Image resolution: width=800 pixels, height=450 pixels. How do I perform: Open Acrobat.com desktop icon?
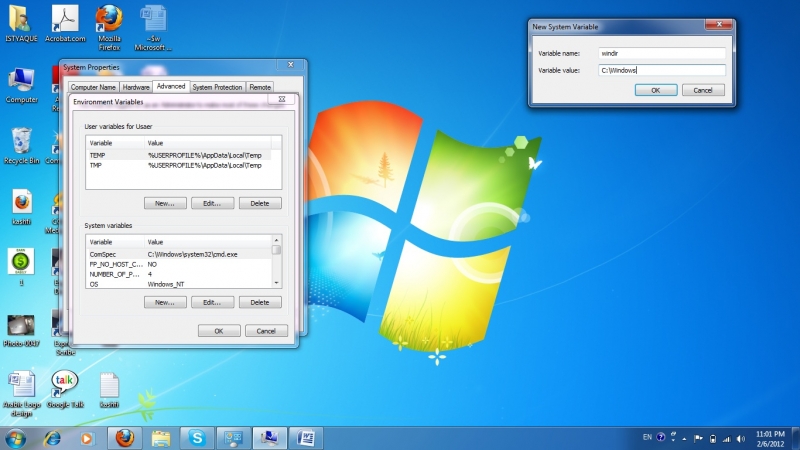(64, 21)
